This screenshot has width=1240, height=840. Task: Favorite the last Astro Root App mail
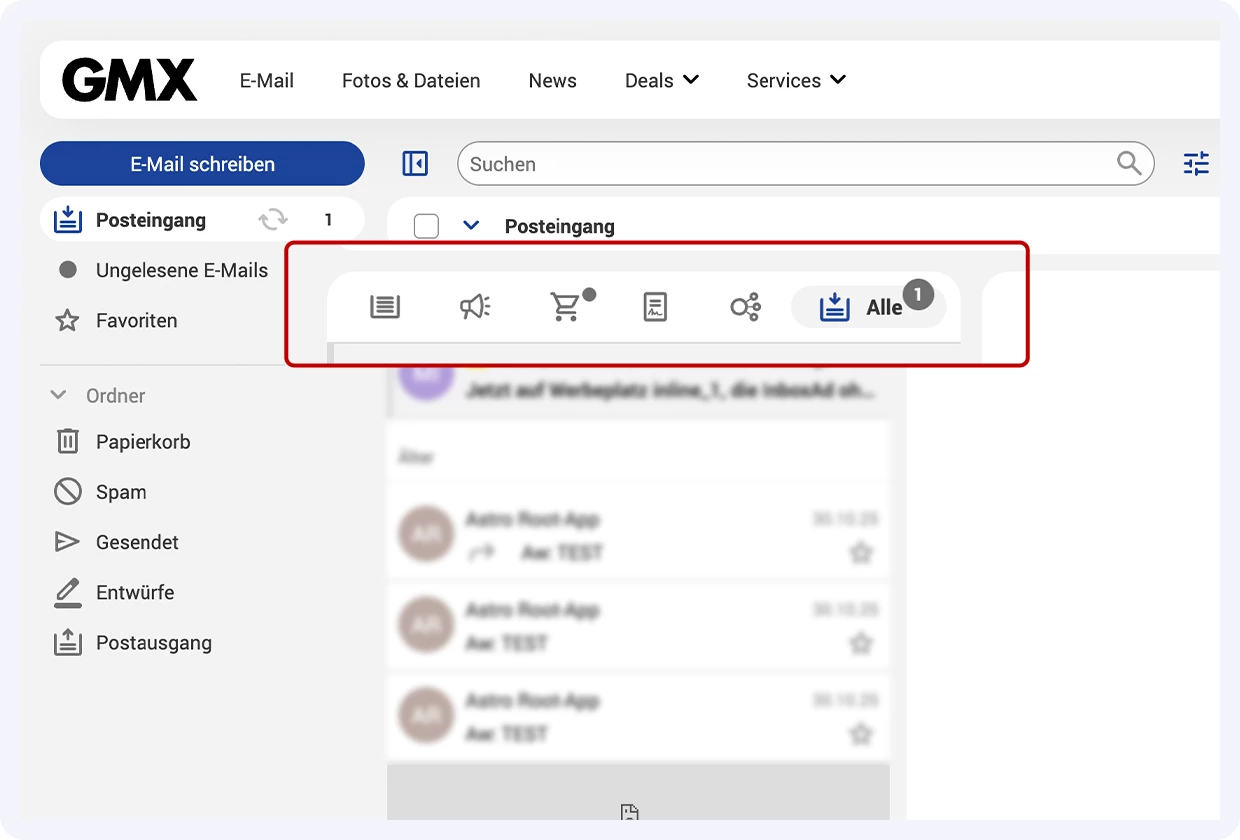click(861, 733)
